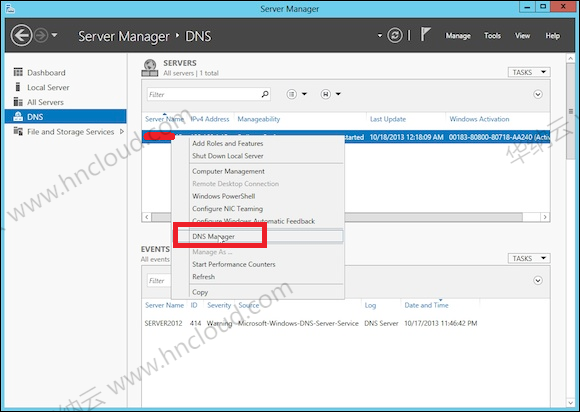Click the forward navigation arrow
Screen dimensions: 580x412
click(x=41, y=36)
